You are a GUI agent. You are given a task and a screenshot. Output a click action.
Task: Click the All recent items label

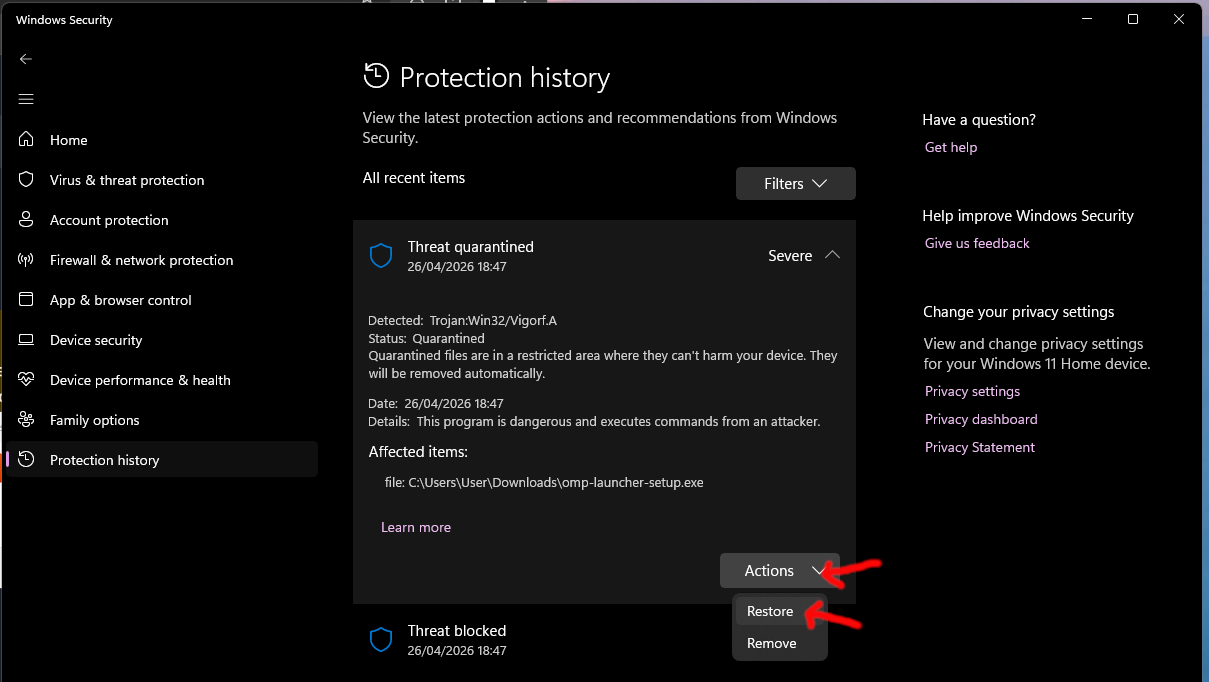[x=414, y=178]
